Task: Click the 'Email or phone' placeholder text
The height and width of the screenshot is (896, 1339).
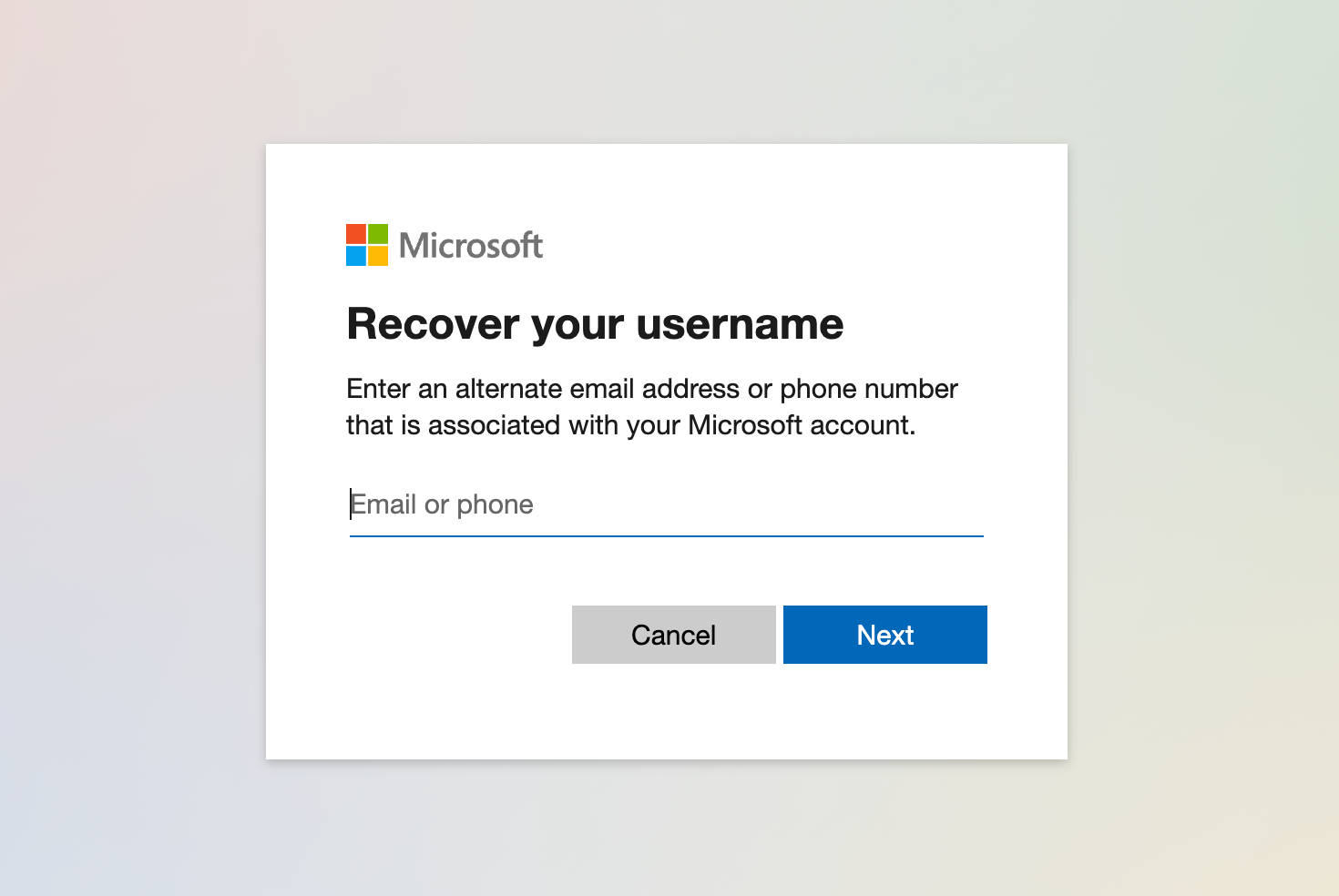Action: point(443,504)
